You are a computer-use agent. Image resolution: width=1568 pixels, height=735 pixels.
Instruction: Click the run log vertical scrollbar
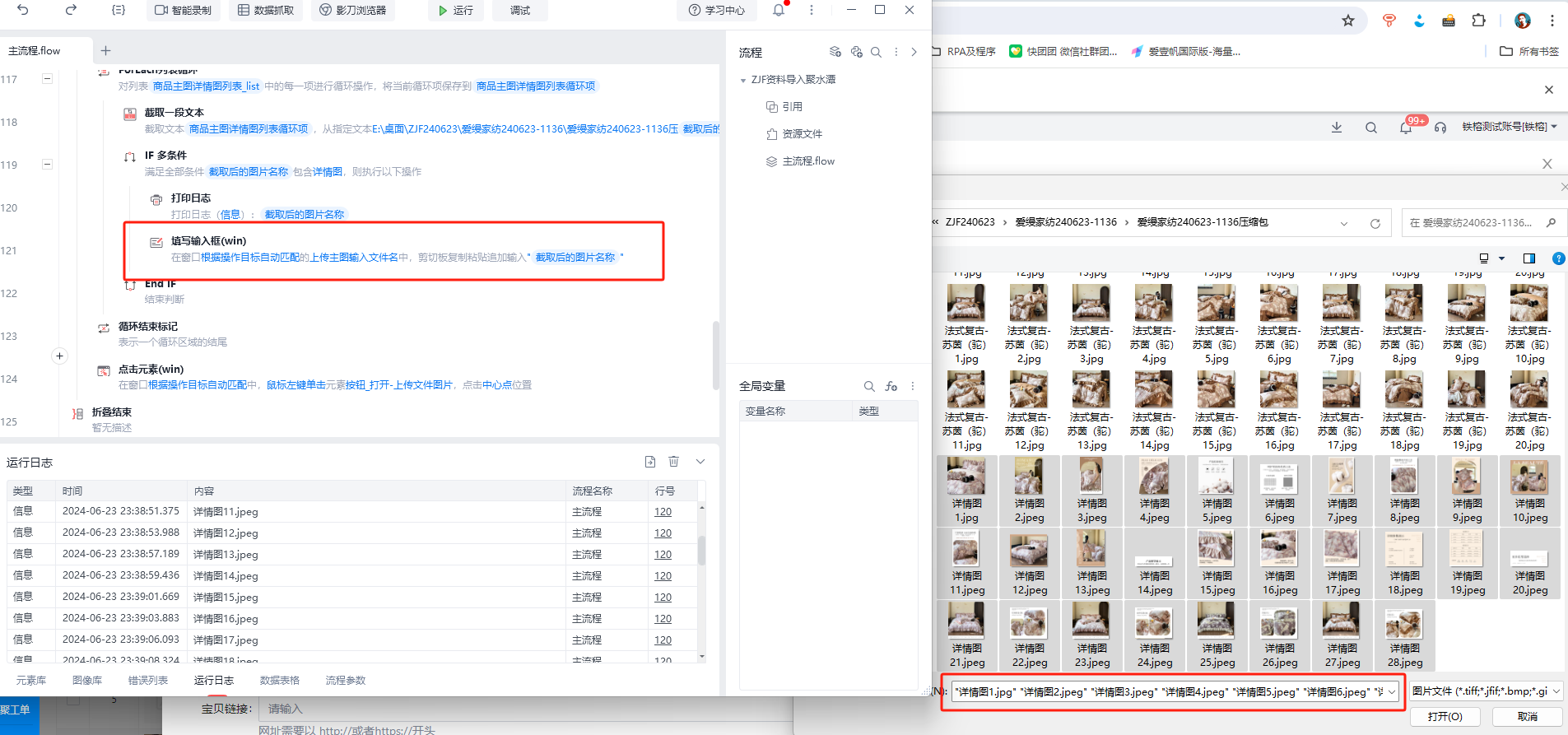pyautogui.click(x=702, y=550)
